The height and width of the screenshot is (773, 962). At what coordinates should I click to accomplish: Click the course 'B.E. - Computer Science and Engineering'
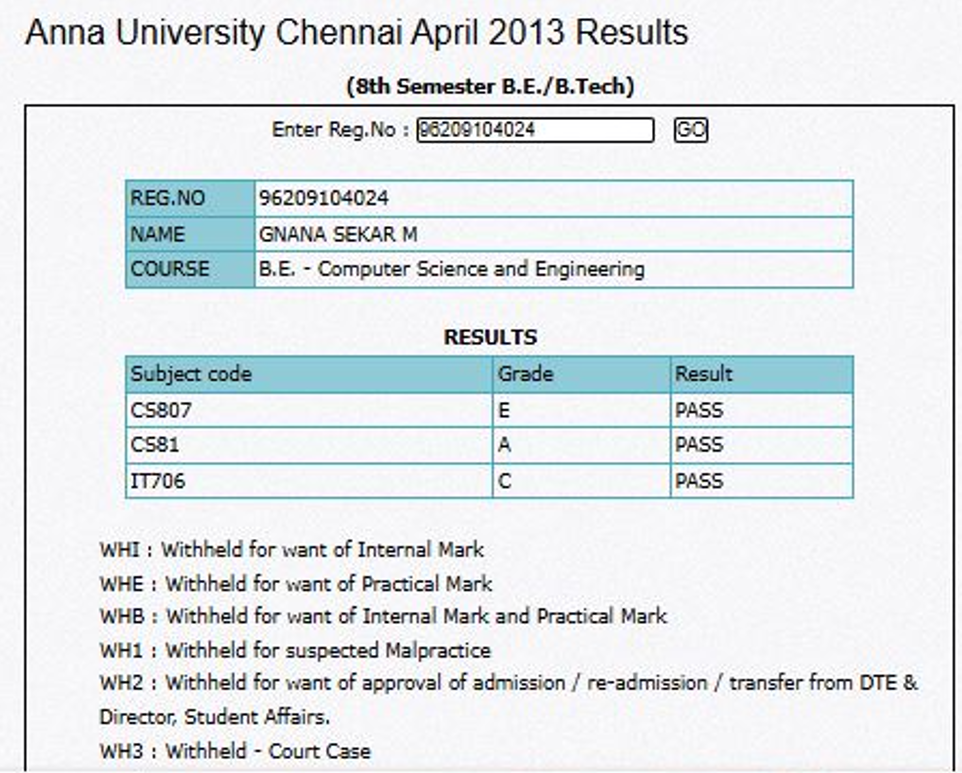(452, 269)
